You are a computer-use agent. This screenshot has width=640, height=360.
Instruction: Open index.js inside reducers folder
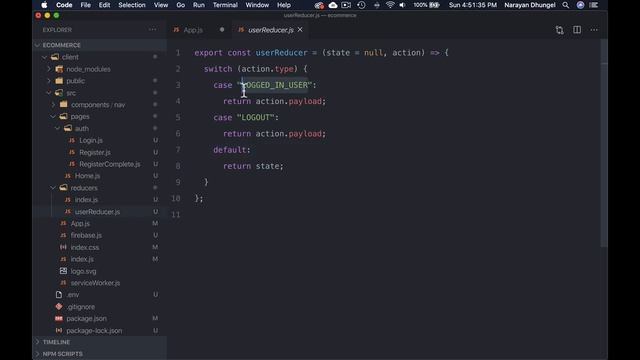(x=86, y=200)
